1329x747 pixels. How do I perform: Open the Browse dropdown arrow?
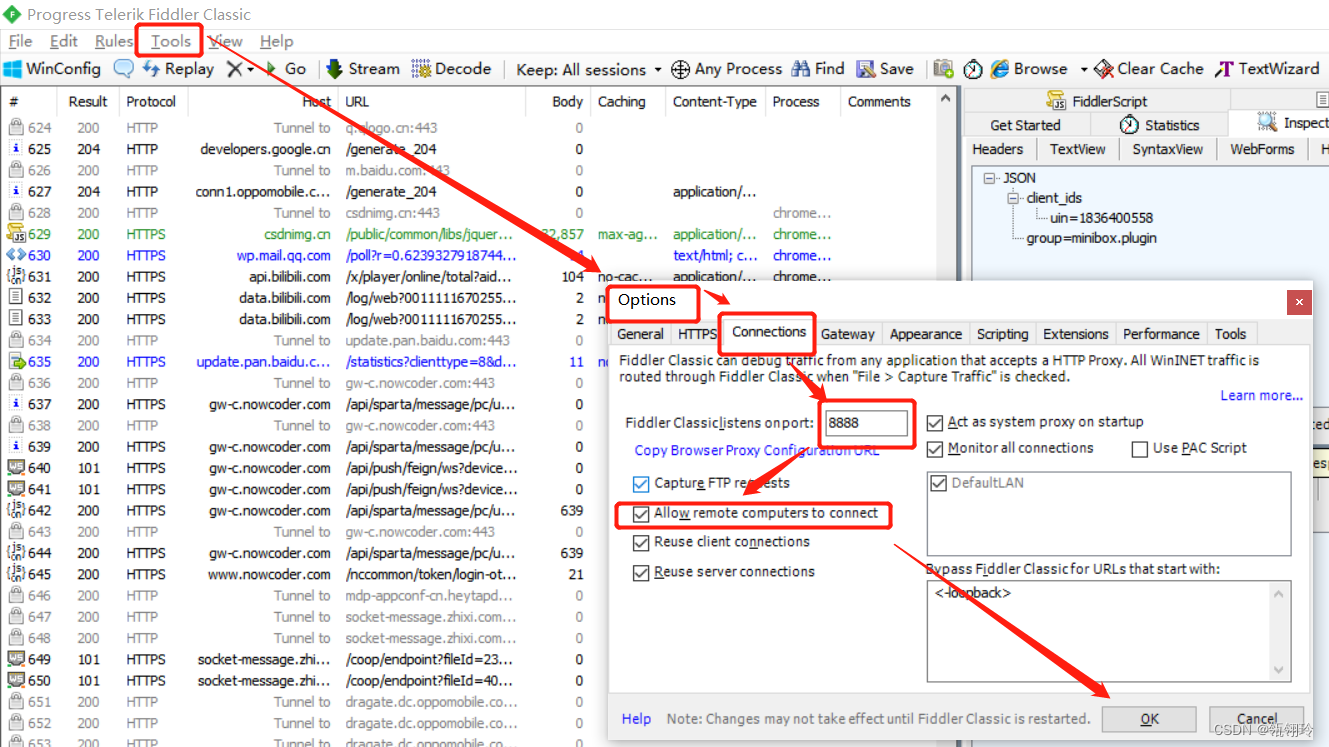pos(1083,69)
